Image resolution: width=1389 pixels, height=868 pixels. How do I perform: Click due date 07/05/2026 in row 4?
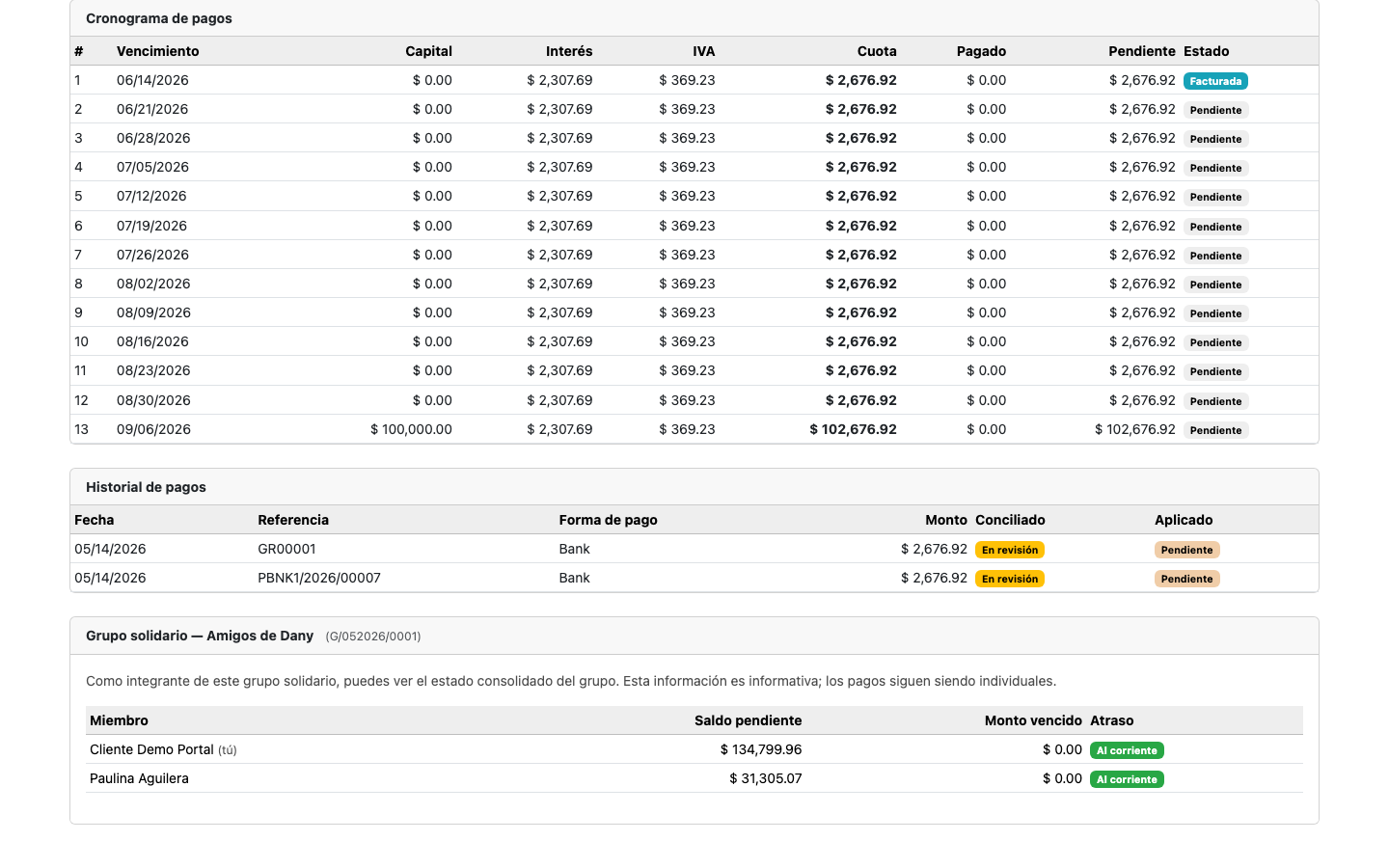click(152, 167)
